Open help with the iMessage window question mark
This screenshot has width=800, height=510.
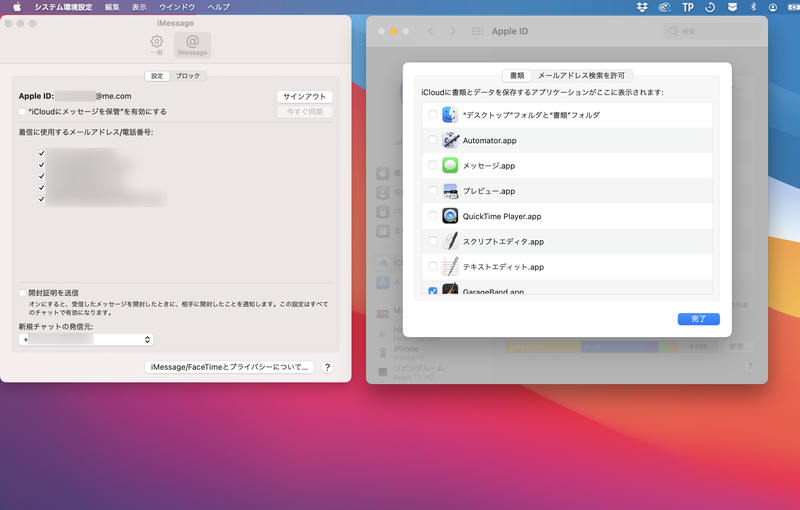pyautogui.click(x=328, y=367)
